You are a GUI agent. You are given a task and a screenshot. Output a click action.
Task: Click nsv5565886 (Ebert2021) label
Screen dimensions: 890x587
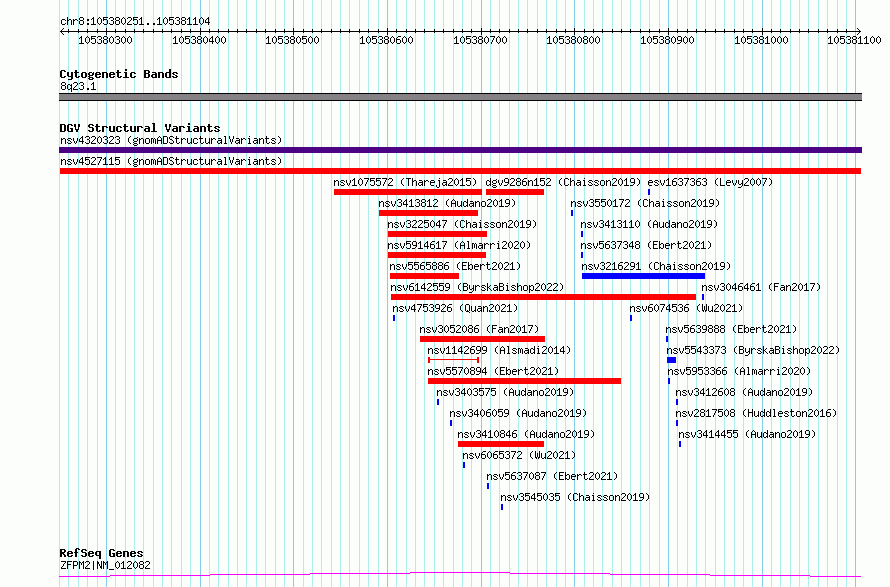(455, 266)
